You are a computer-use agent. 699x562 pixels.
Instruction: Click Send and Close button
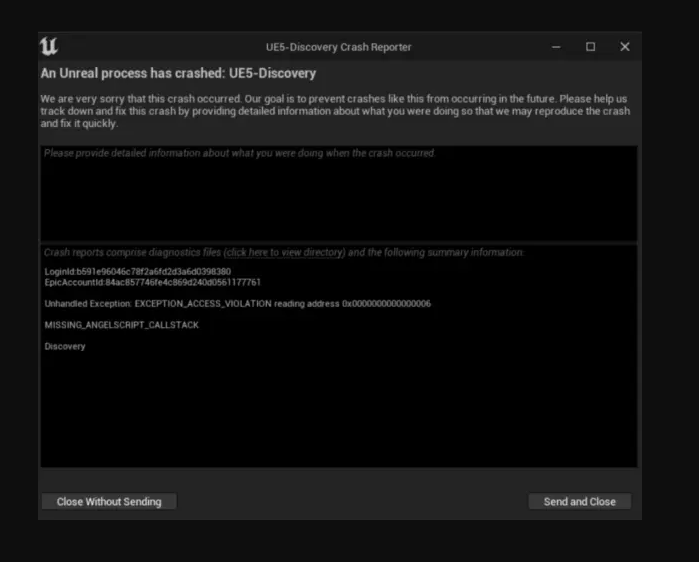[580, 501]
